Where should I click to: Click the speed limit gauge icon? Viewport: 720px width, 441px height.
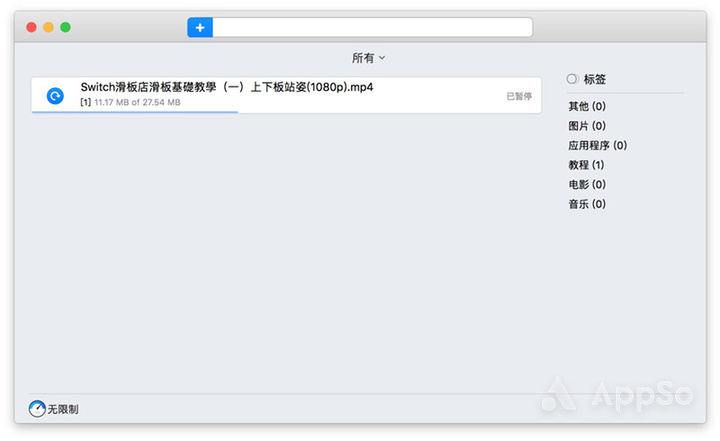pyautogui.click(x=37, y=408)
